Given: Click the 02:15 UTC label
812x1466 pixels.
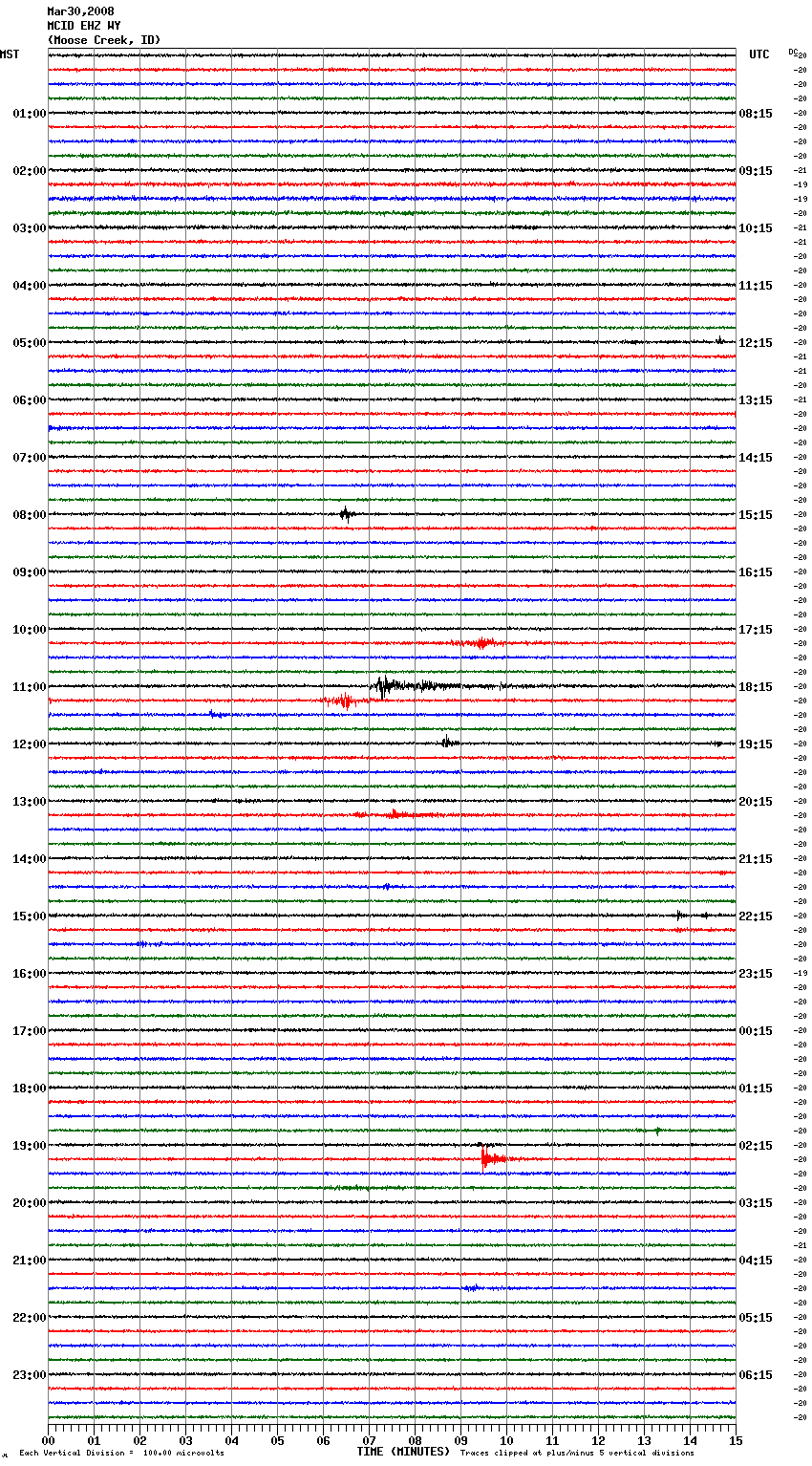Looking at the screenshot, I should (x=756, y=1146).
